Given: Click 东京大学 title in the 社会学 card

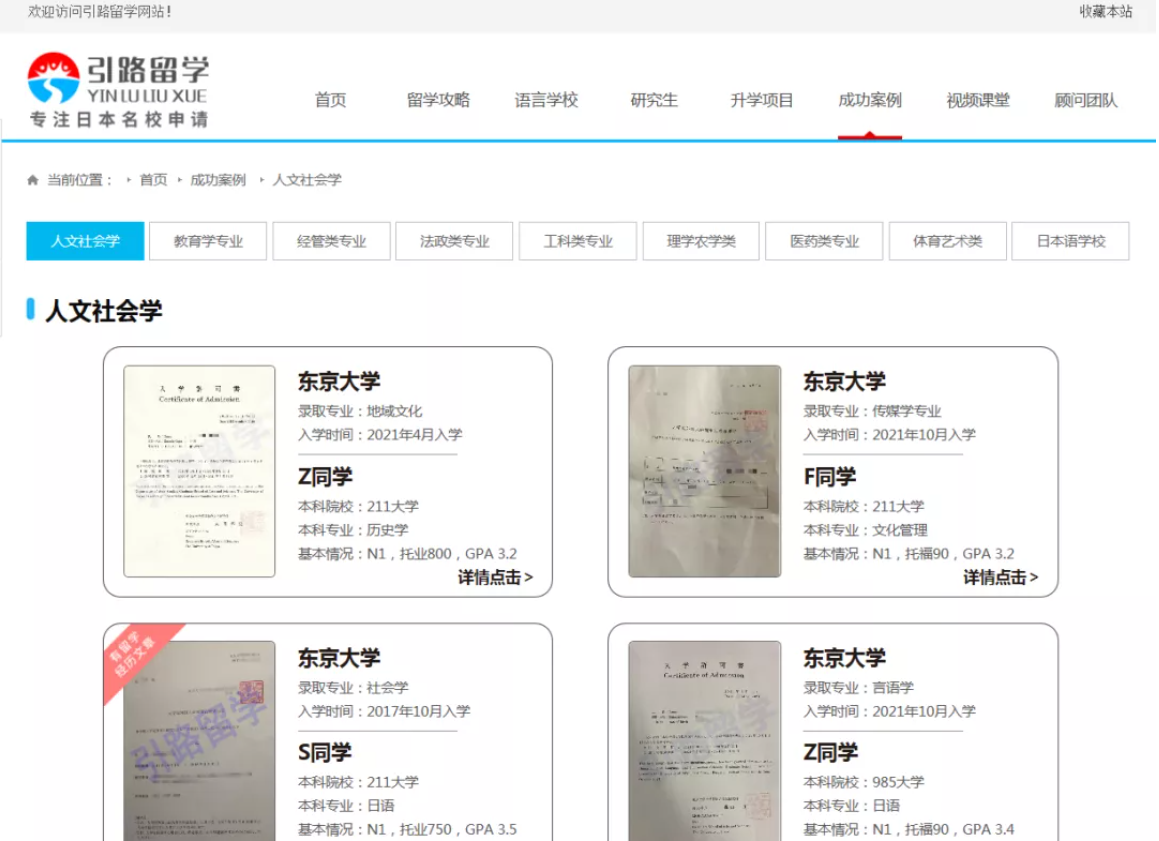Looking at the screenshot, I should click(x=339, y=658).
